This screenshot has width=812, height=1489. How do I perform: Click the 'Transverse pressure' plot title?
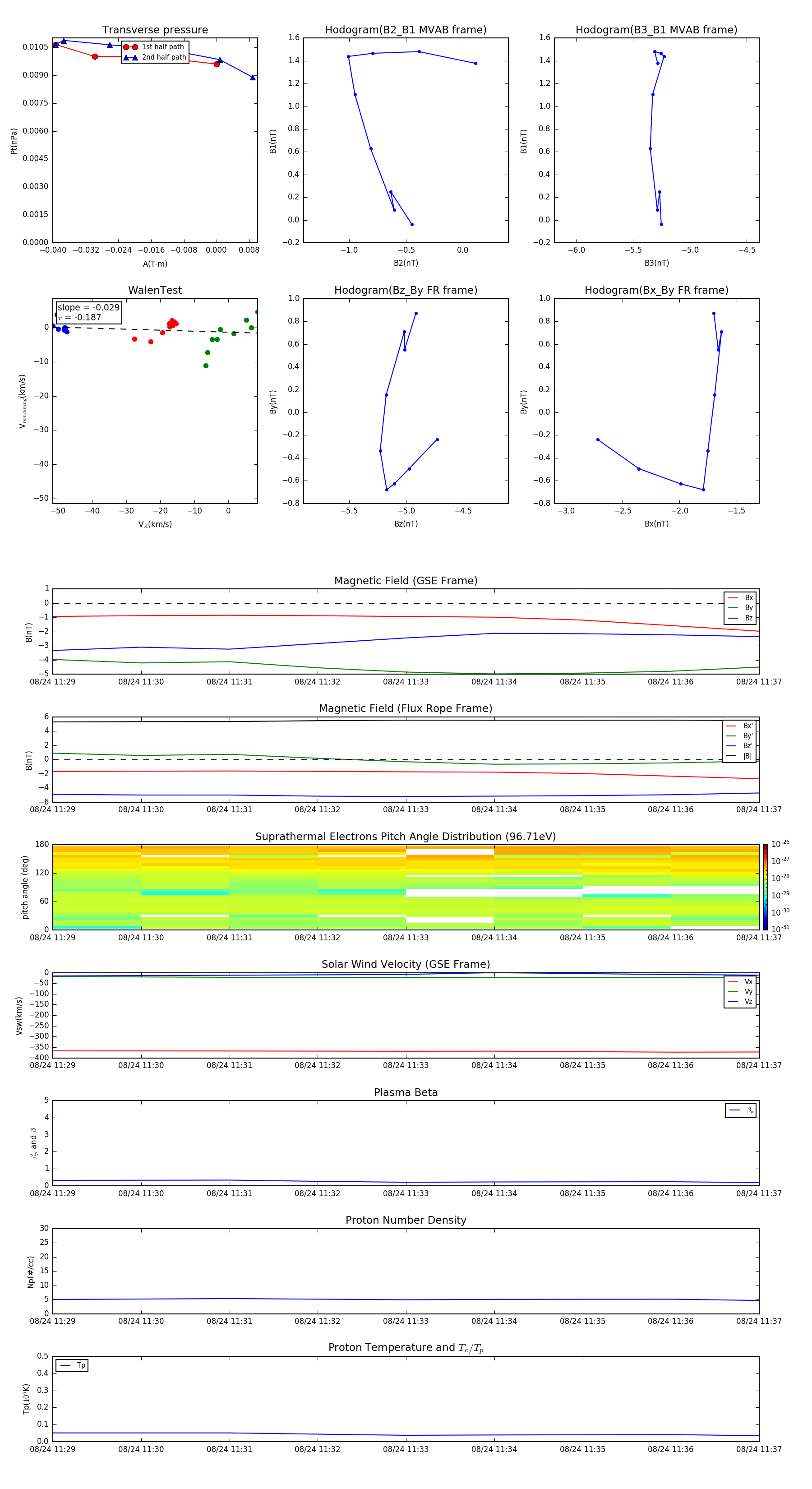(x=155, y=30)
